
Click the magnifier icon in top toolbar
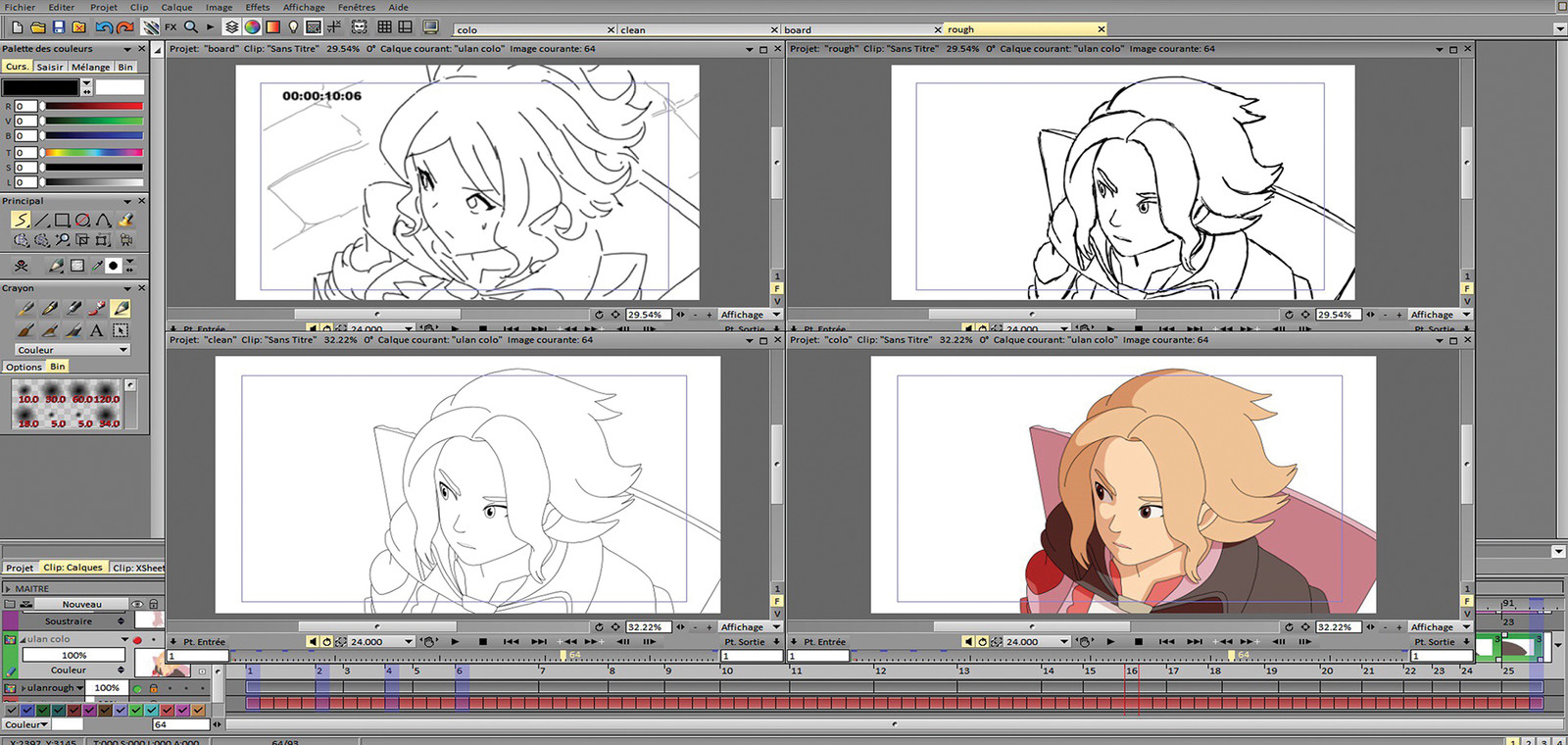click(x=191, y=27)
